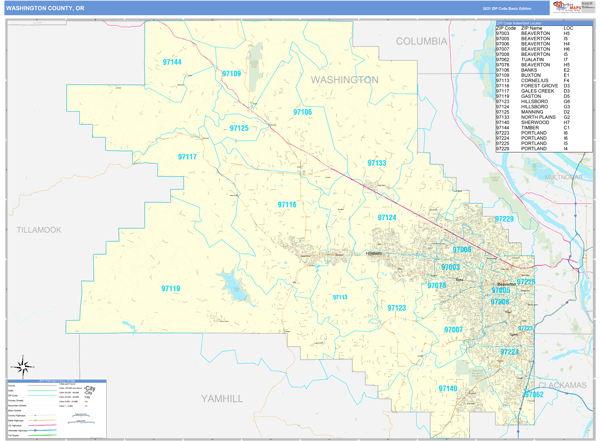
Task: Click the TILLAMOOK county label
Action: point(39,230)
